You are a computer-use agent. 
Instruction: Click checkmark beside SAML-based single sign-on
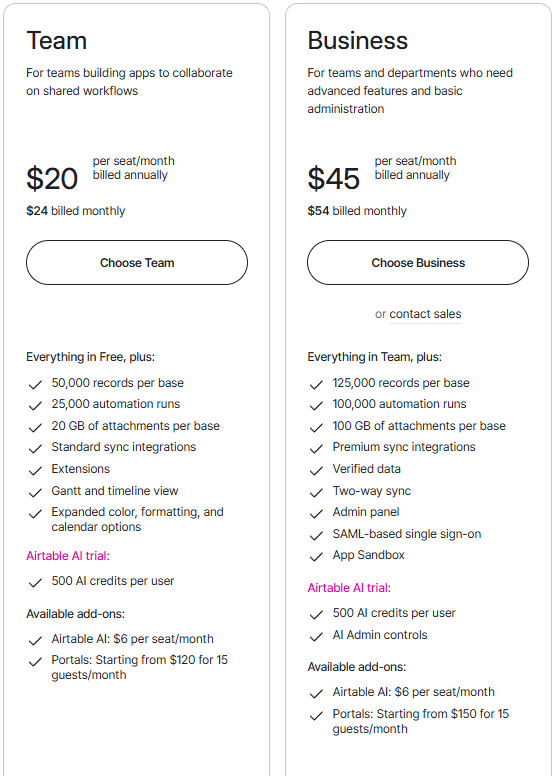316,535
